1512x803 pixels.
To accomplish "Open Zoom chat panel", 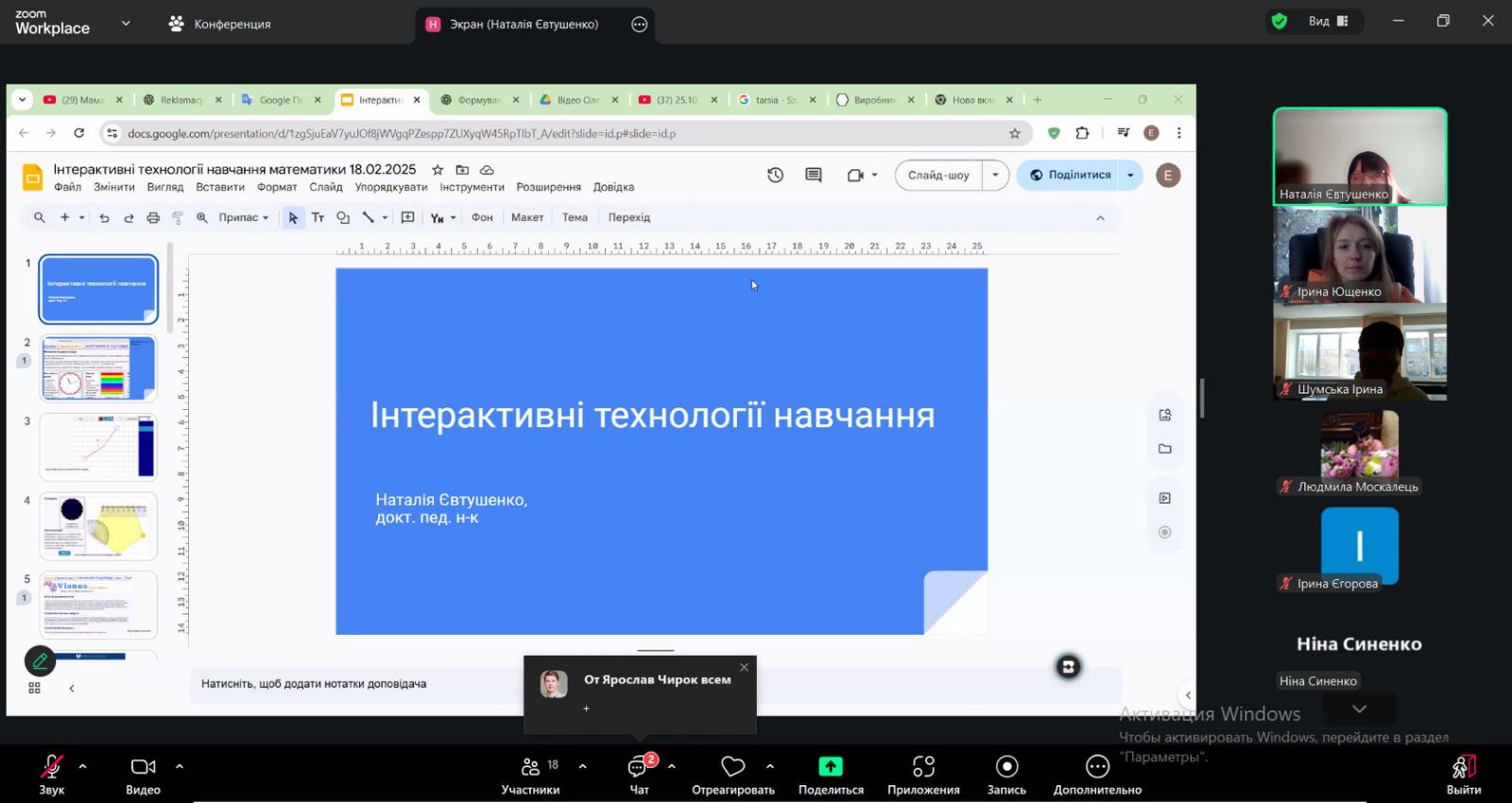I will (640, 774).
